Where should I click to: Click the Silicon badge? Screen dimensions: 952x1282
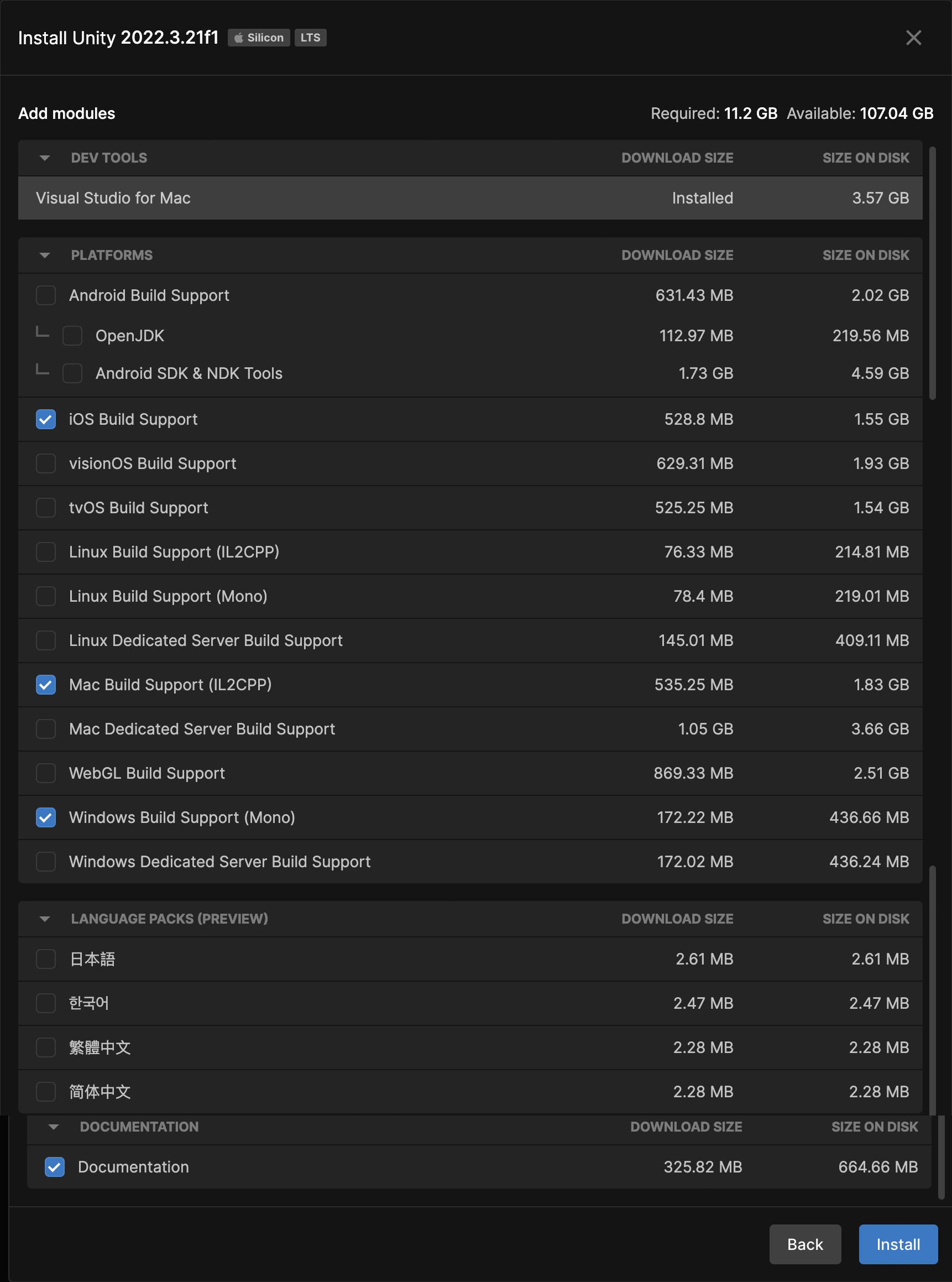[259, 38]
